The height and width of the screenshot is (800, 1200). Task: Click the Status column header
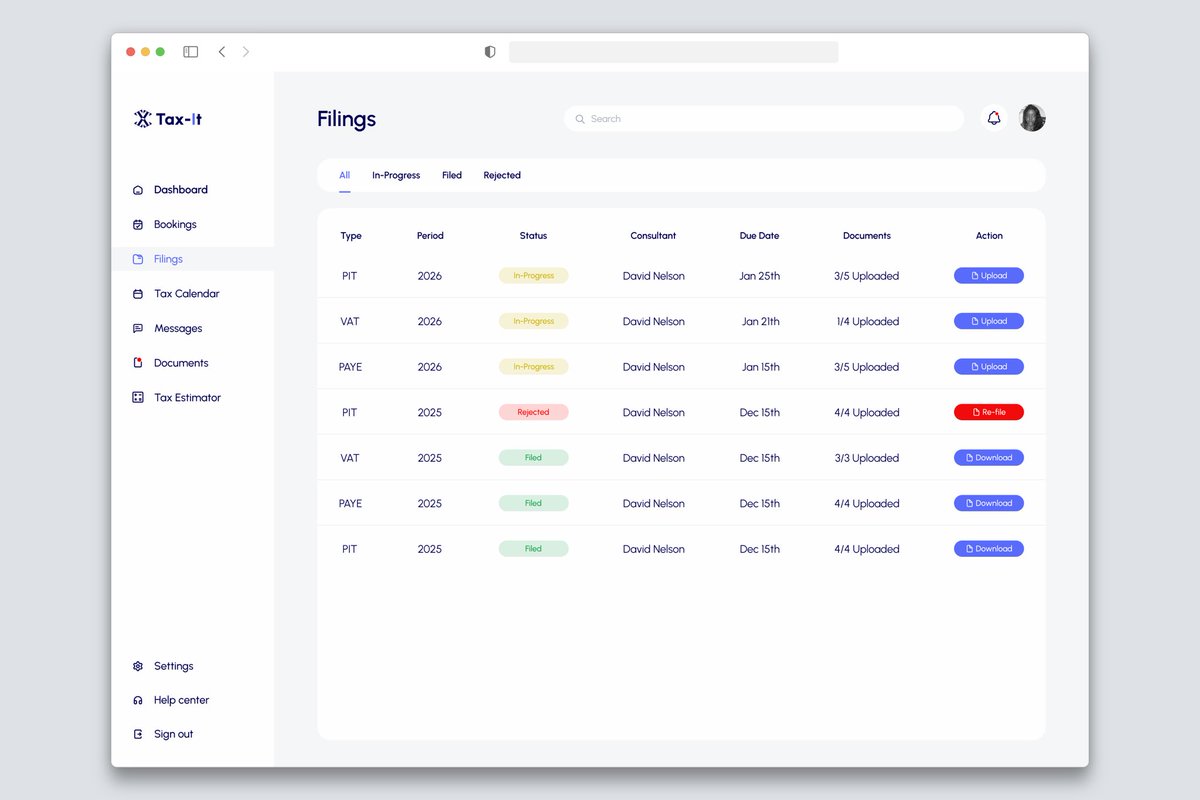click(x=533, y=236)
